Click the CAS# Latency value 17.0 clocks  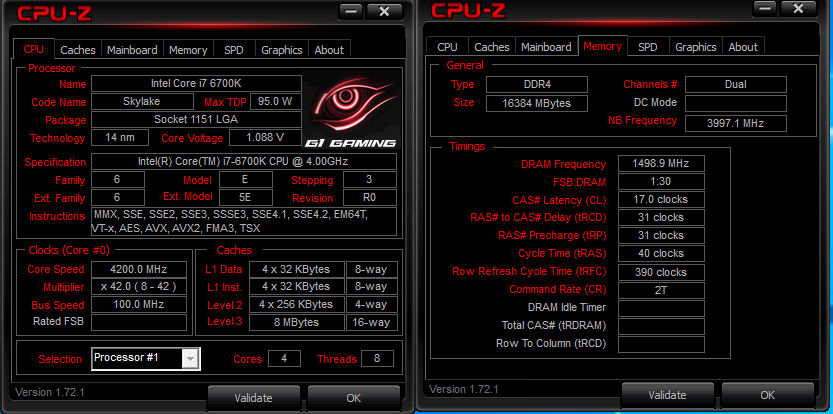point(661,199)
